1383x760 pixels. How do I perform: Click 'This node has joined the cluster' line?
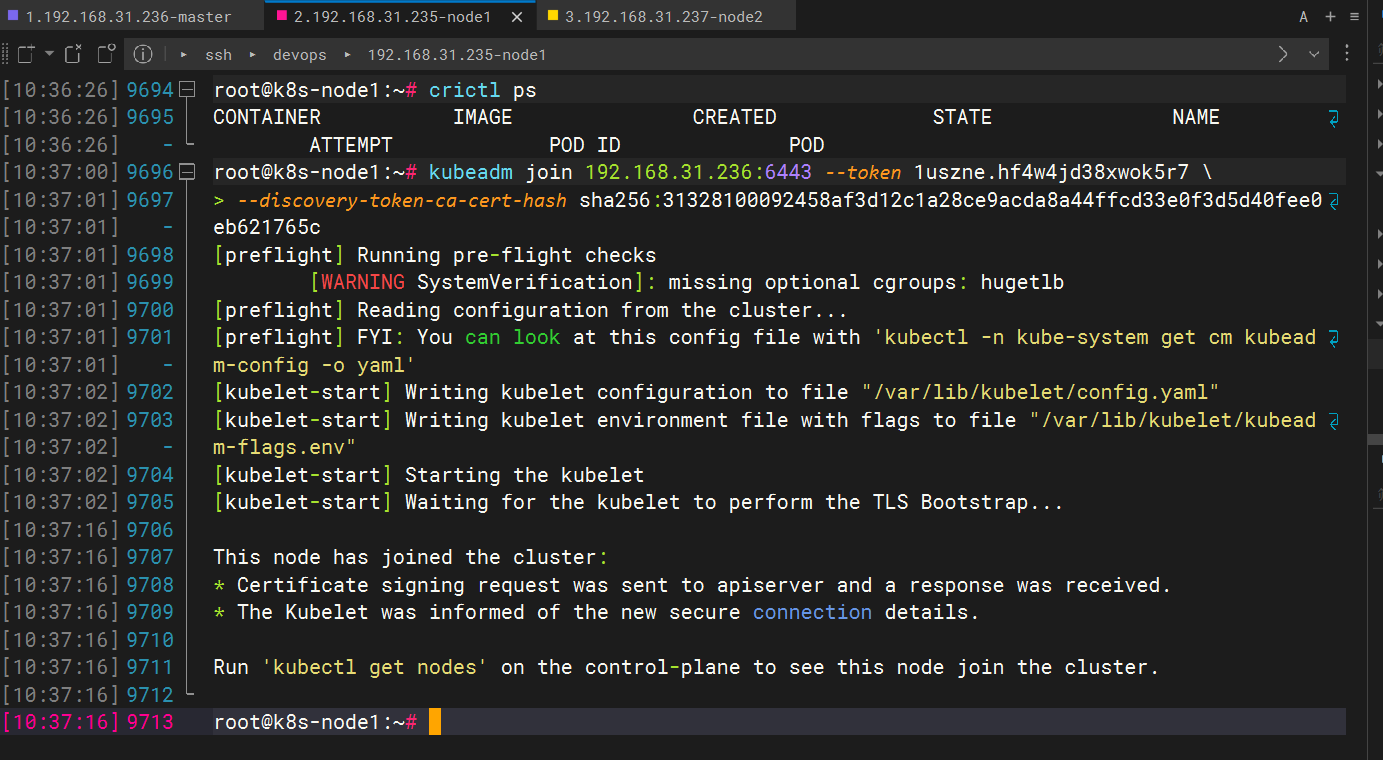coord(410,557)
